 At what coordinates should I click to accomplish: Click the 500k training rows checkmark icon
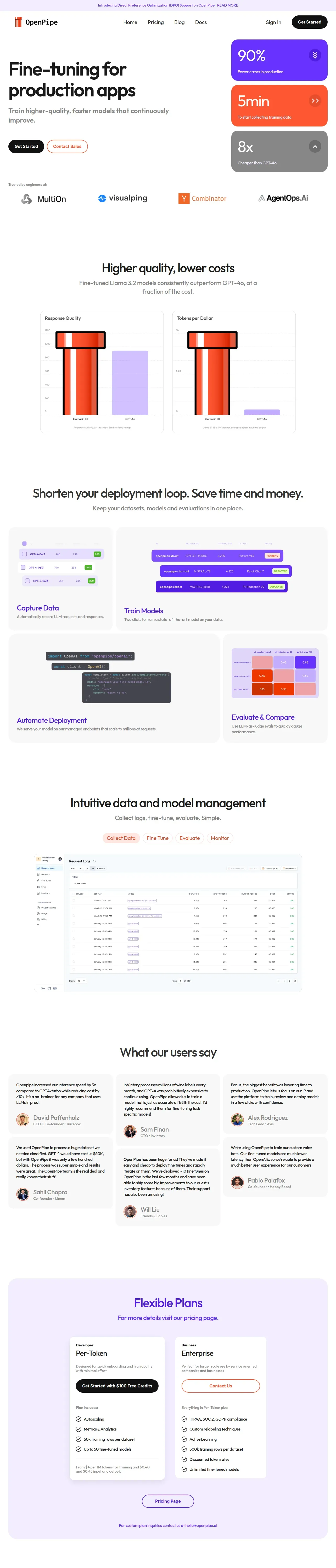coord(184,1449)
